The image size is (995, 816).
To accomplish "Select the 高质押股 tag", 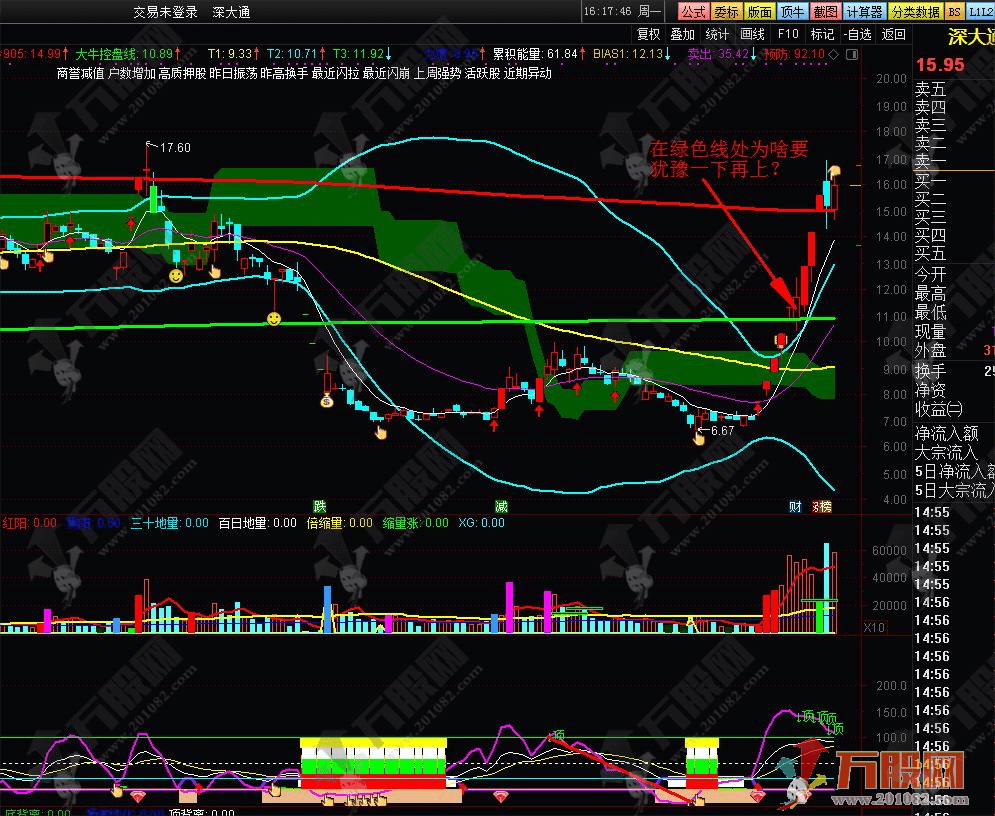I will pyautogui.click(x=182, y=73).
